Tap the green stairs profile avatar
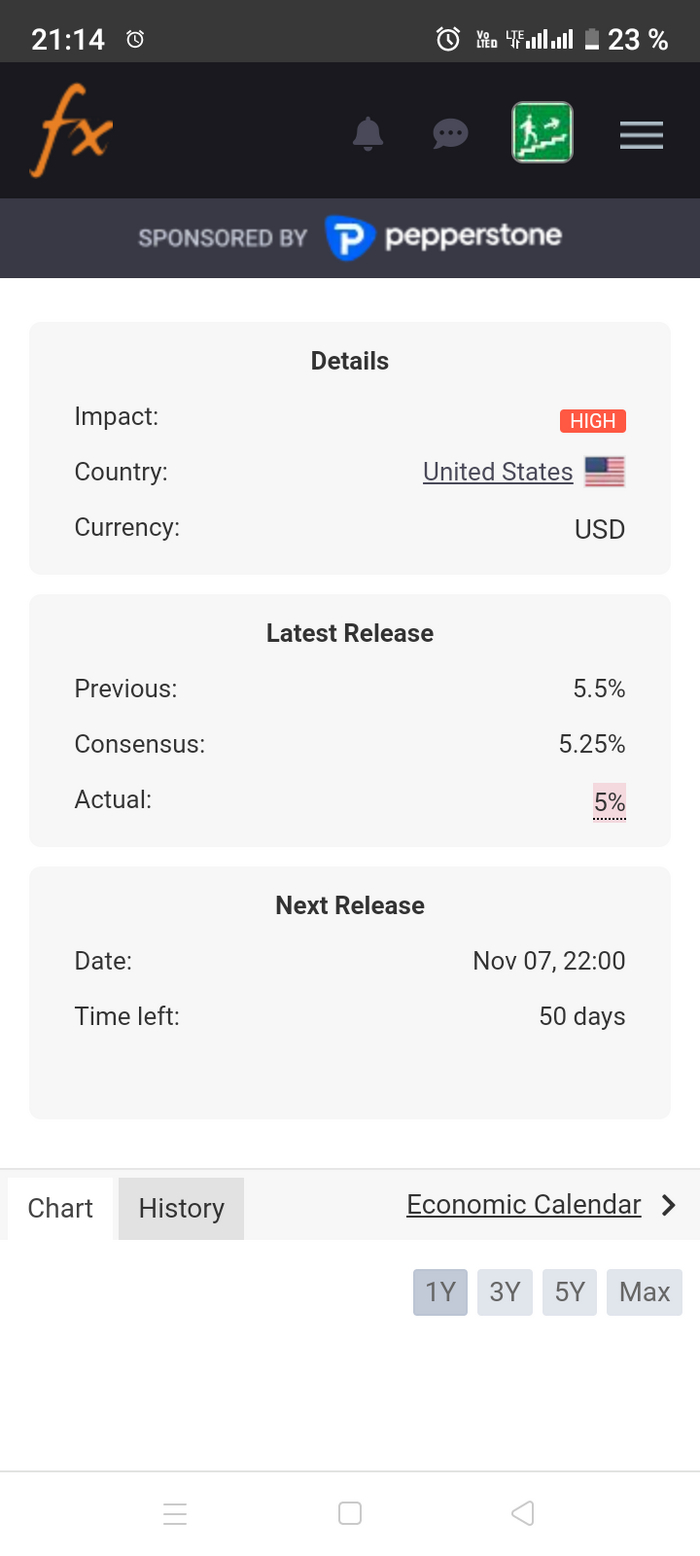The height and width of the screenshot is (1556, 700). [x=542, y=133]
